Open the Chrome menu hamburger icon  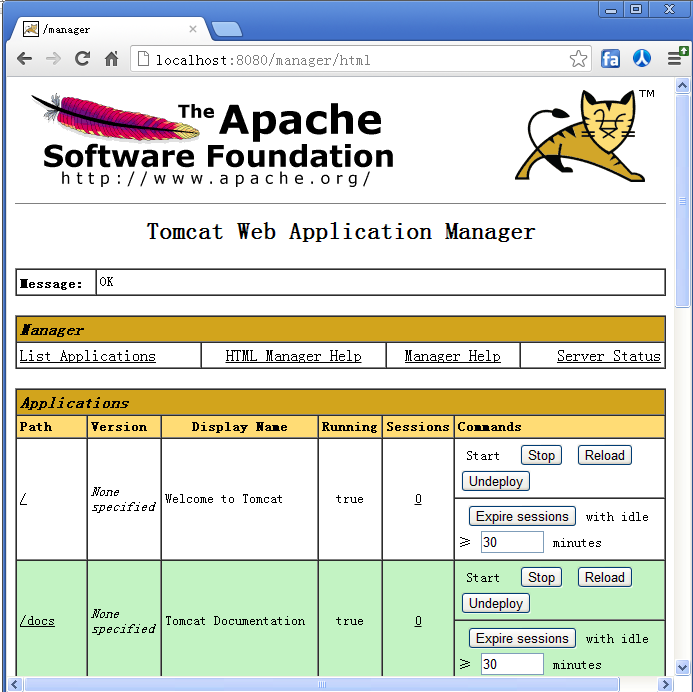(676, 57)
